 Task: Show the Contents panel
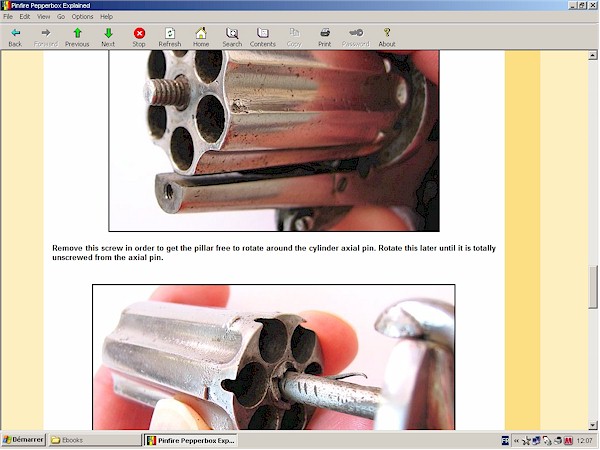click(262, 37)
